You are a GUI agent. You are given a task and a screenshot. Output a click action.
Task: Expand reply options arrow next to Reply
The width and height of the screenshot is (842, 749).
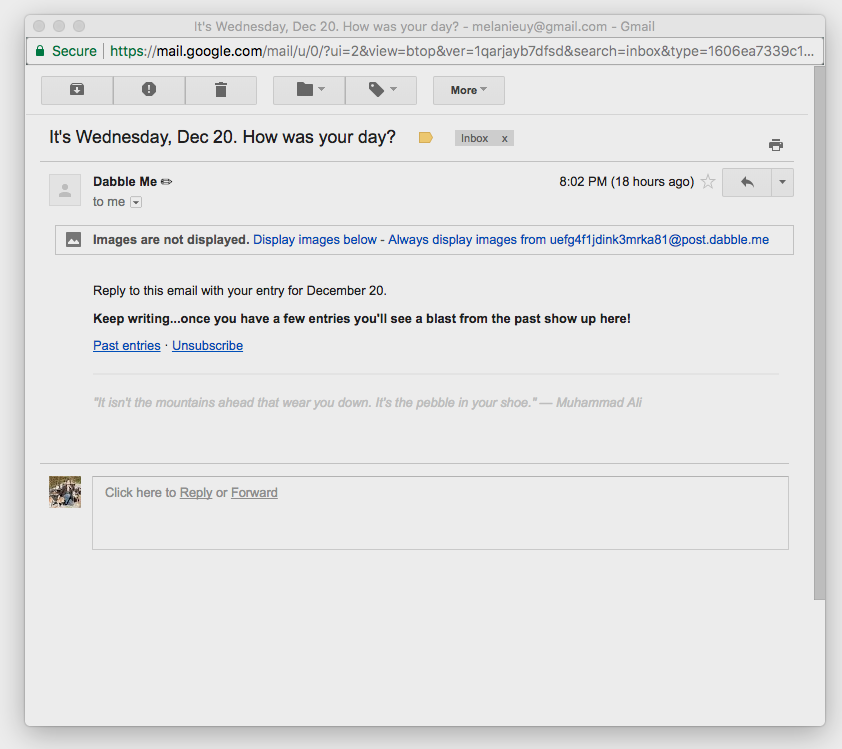pos(783,182)
